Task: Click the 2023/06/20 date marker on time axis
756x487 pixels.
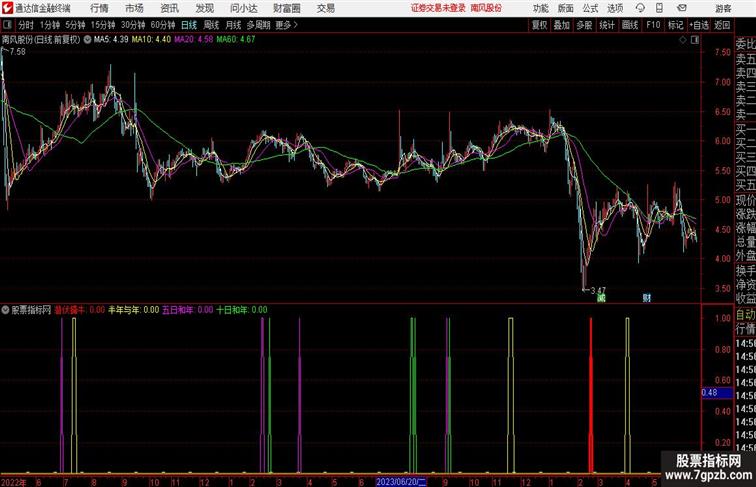Action: tap(401, 482)
